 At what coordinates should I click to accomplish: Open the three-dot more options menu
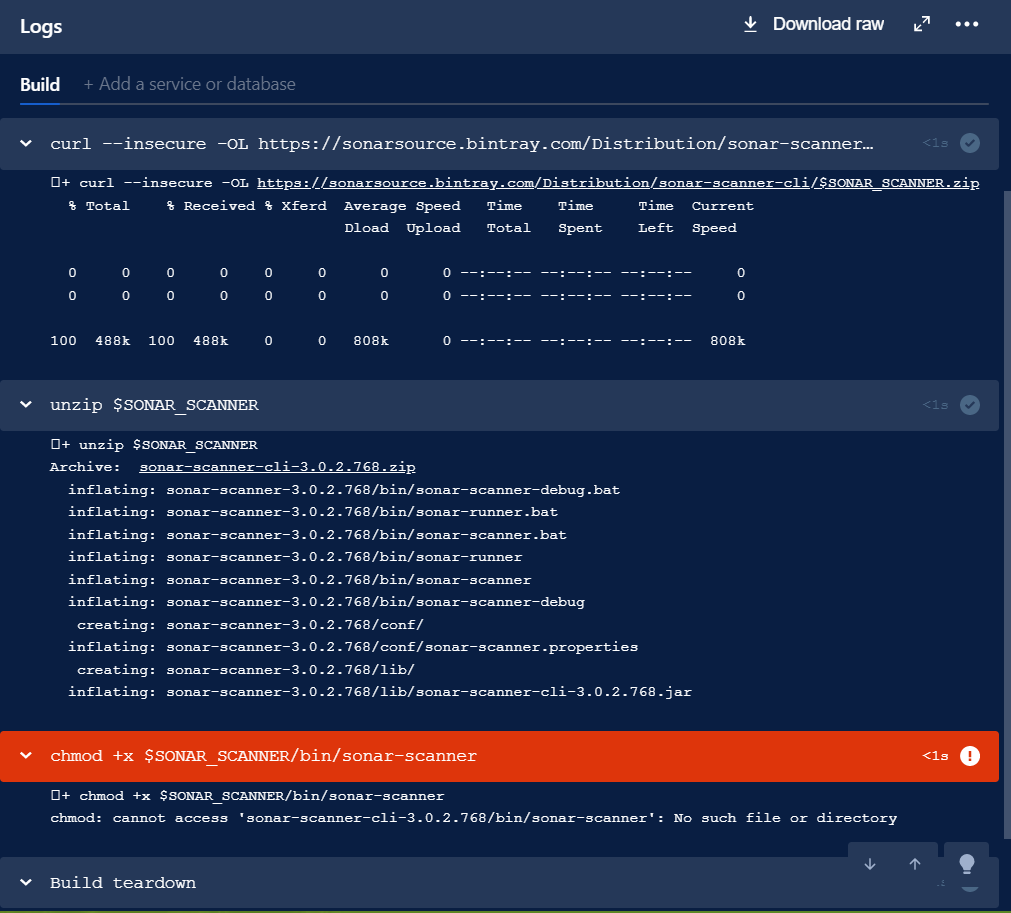click(967, 25)
